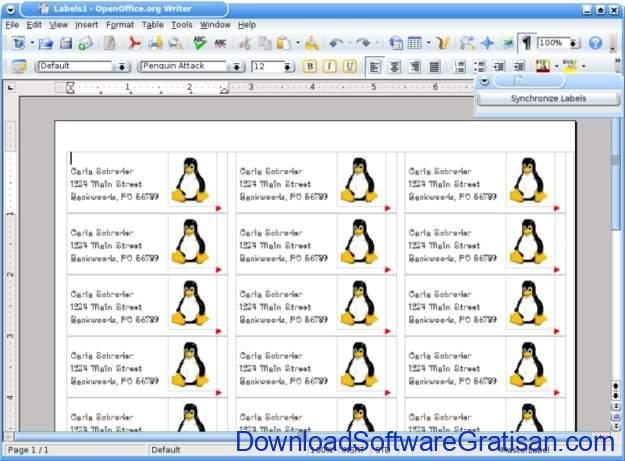625x461 pixels.
Task: Open the Help menu
Action: [247, 25]
